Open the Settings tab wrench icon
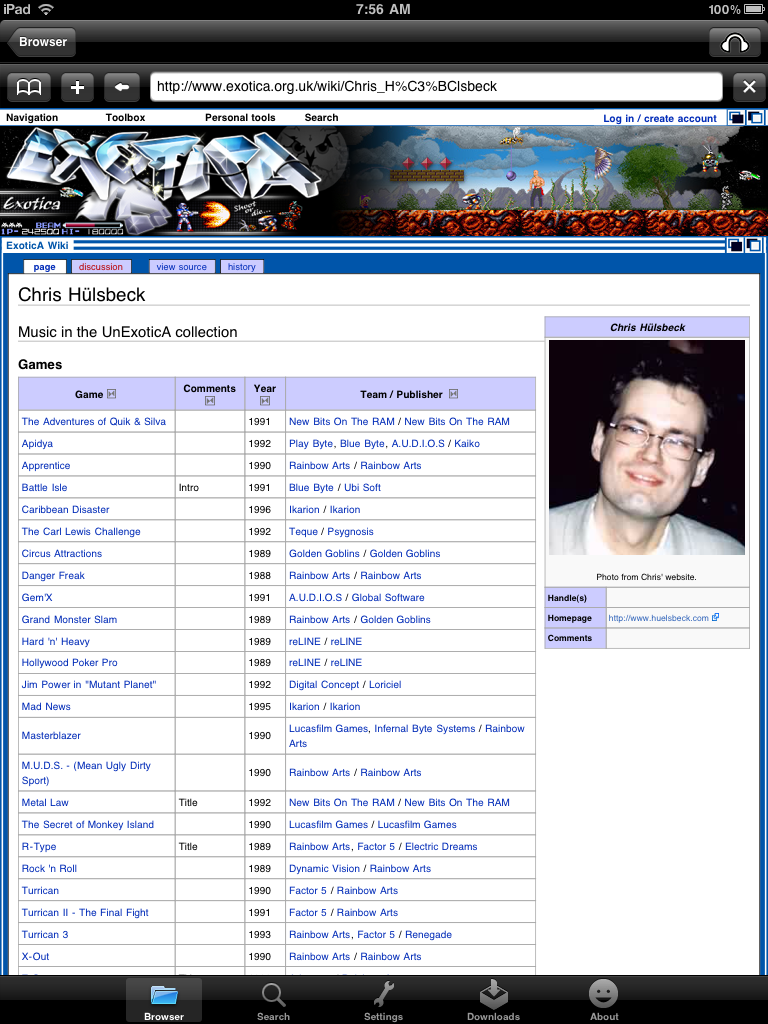The height and width of the screenshot is (1024, 768). (x=383, y=999)
